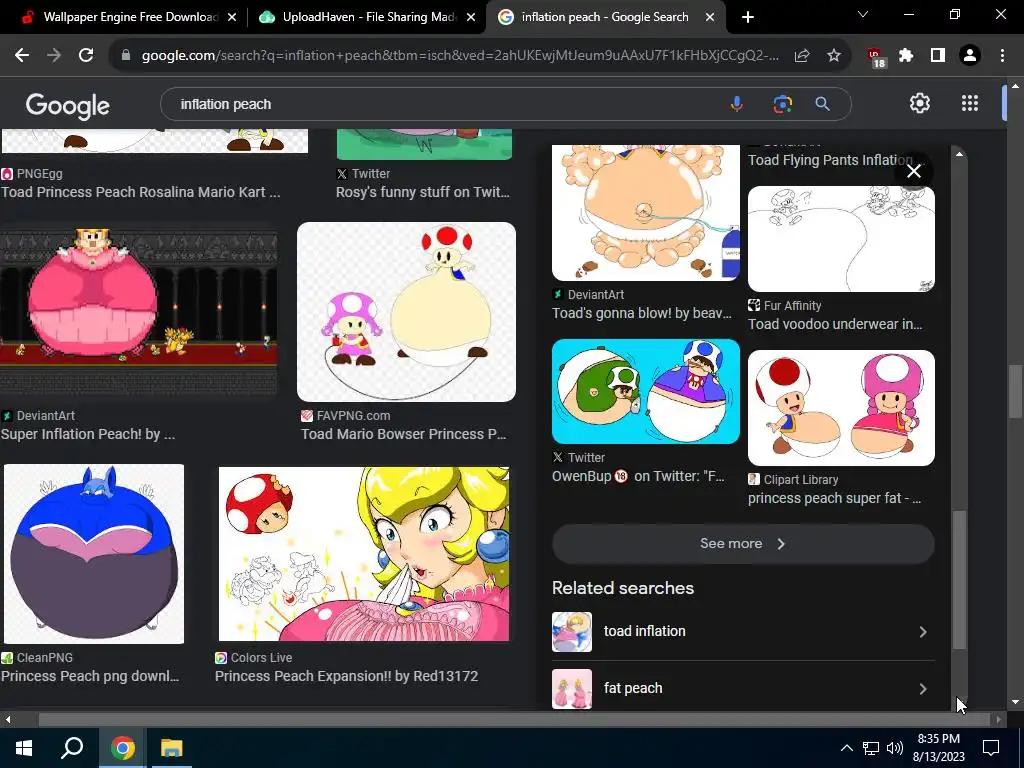Screen dimensions: 1024x768
Task: Open Windows taskbar search
Action: coord(72,748)
